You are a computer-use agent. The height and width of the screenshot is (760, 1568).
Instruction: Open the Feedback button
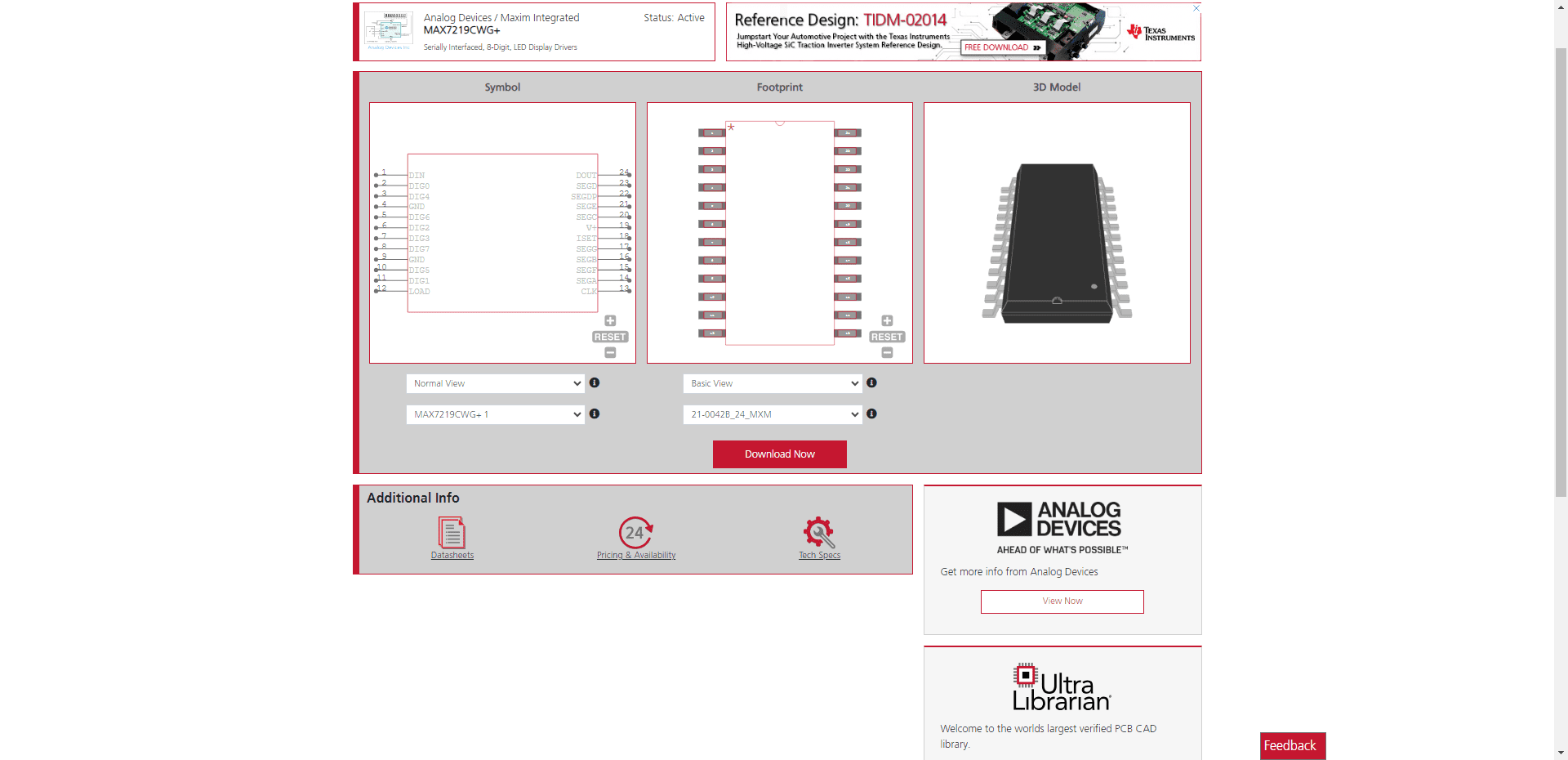pos(1292,745)
